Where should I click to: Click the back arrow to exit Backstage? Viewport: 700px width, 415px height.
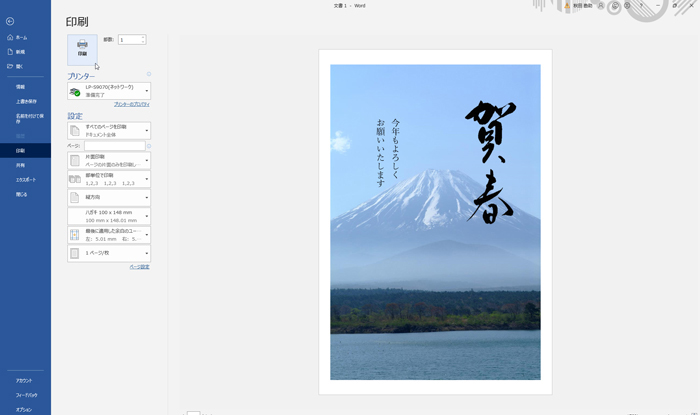tap(10, 21)
